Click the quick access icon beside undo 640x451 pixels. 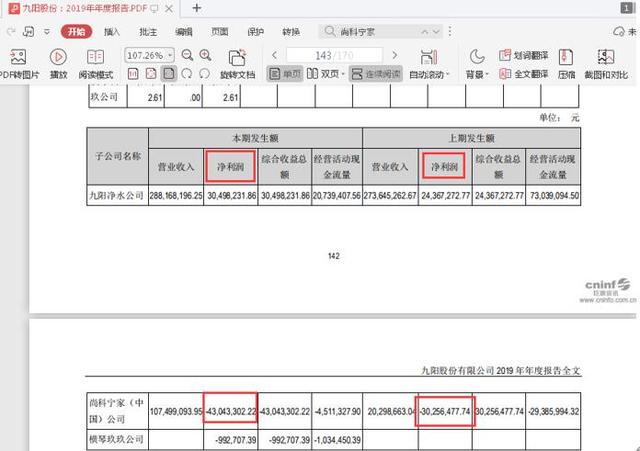tap(29, 31)
